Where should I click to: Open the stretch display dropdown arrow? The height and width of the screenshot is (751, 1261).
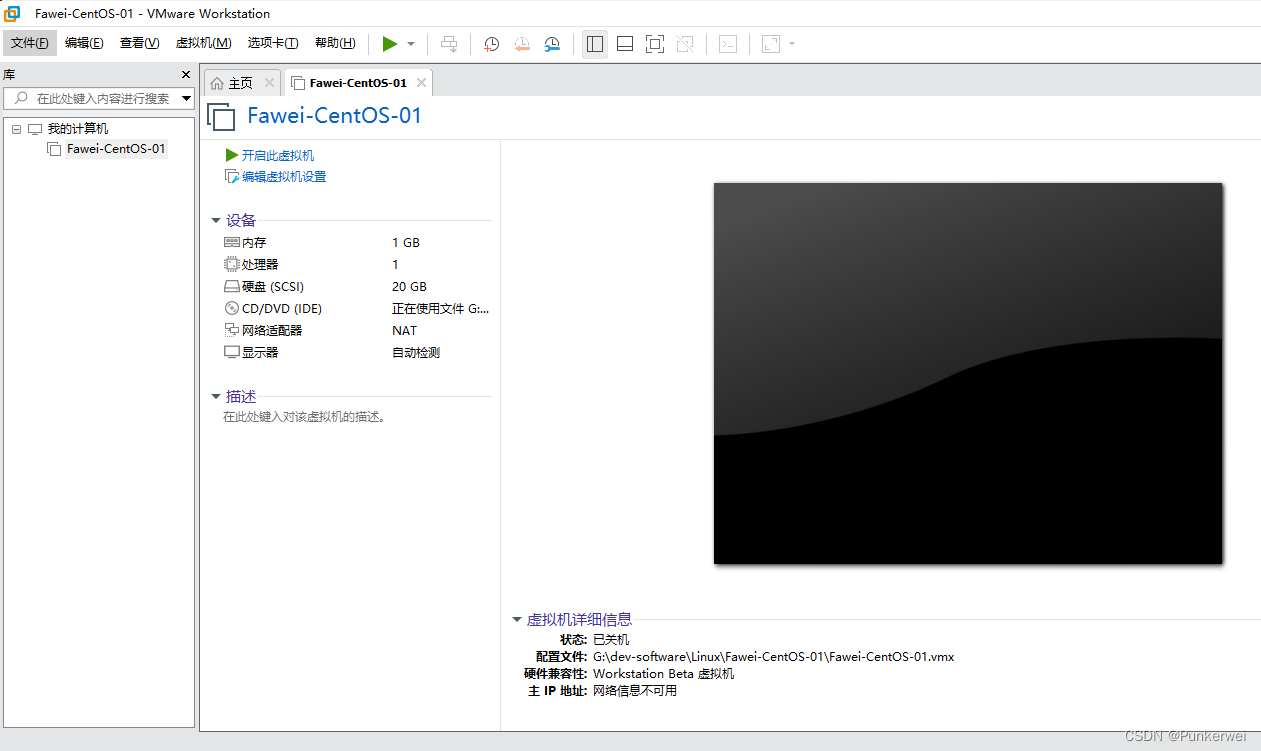tap(792, 44)
